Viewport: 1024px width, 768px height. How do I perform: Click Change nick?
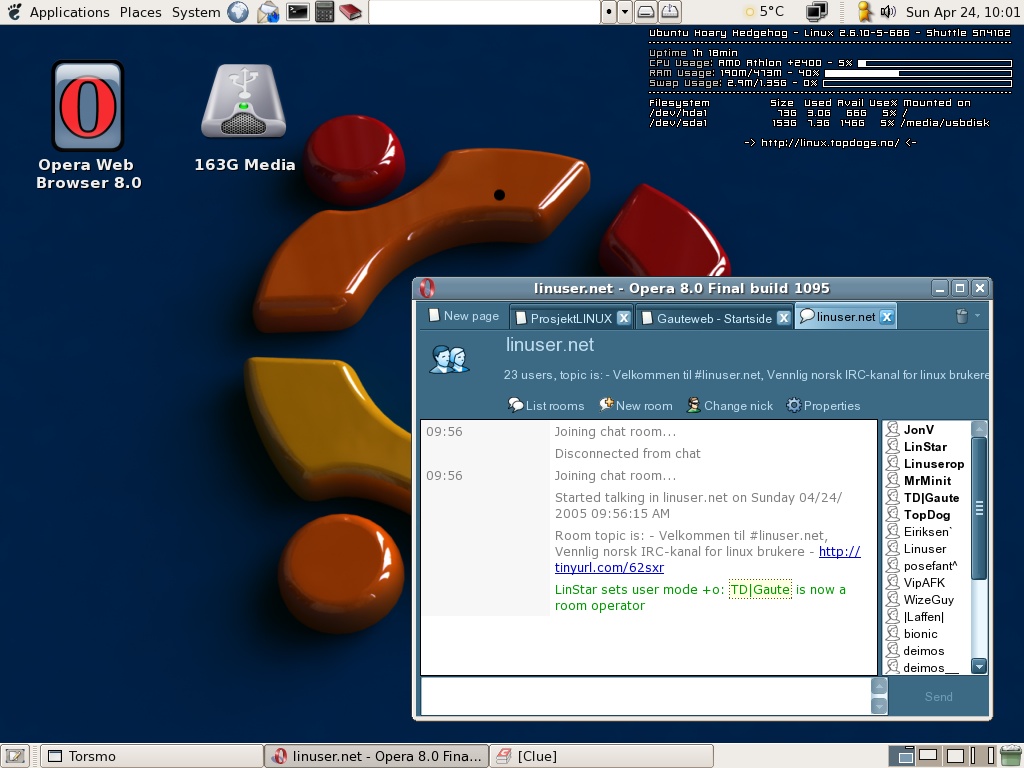729,406
